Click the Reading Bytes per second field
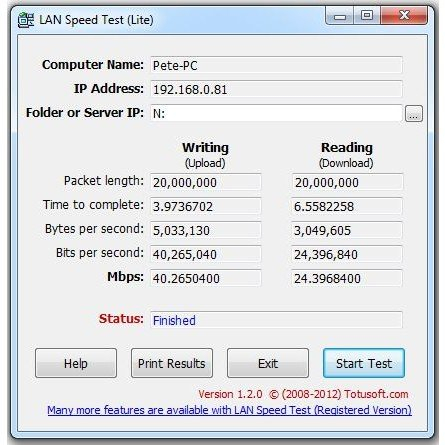The image size is (445, 445). click(347, 230)
